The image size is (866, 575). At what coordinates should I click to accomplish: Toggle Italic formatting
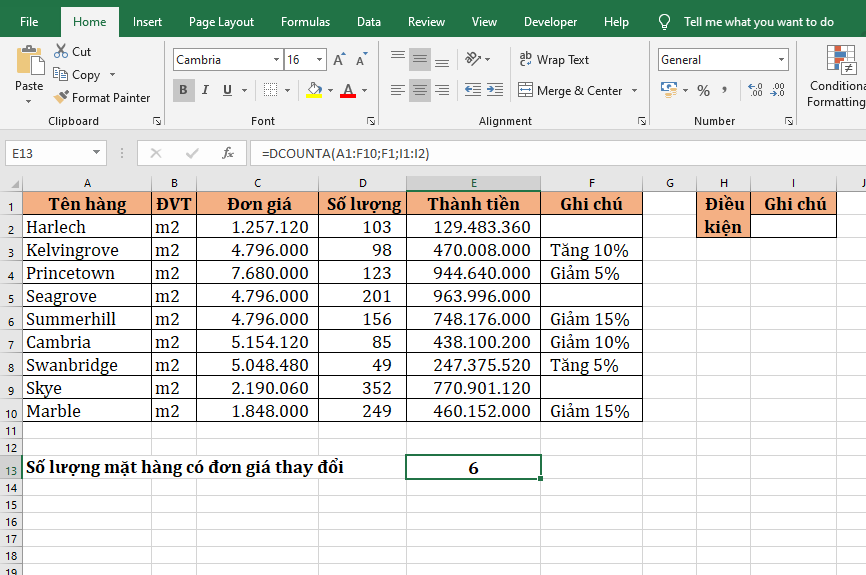[205, 91]
